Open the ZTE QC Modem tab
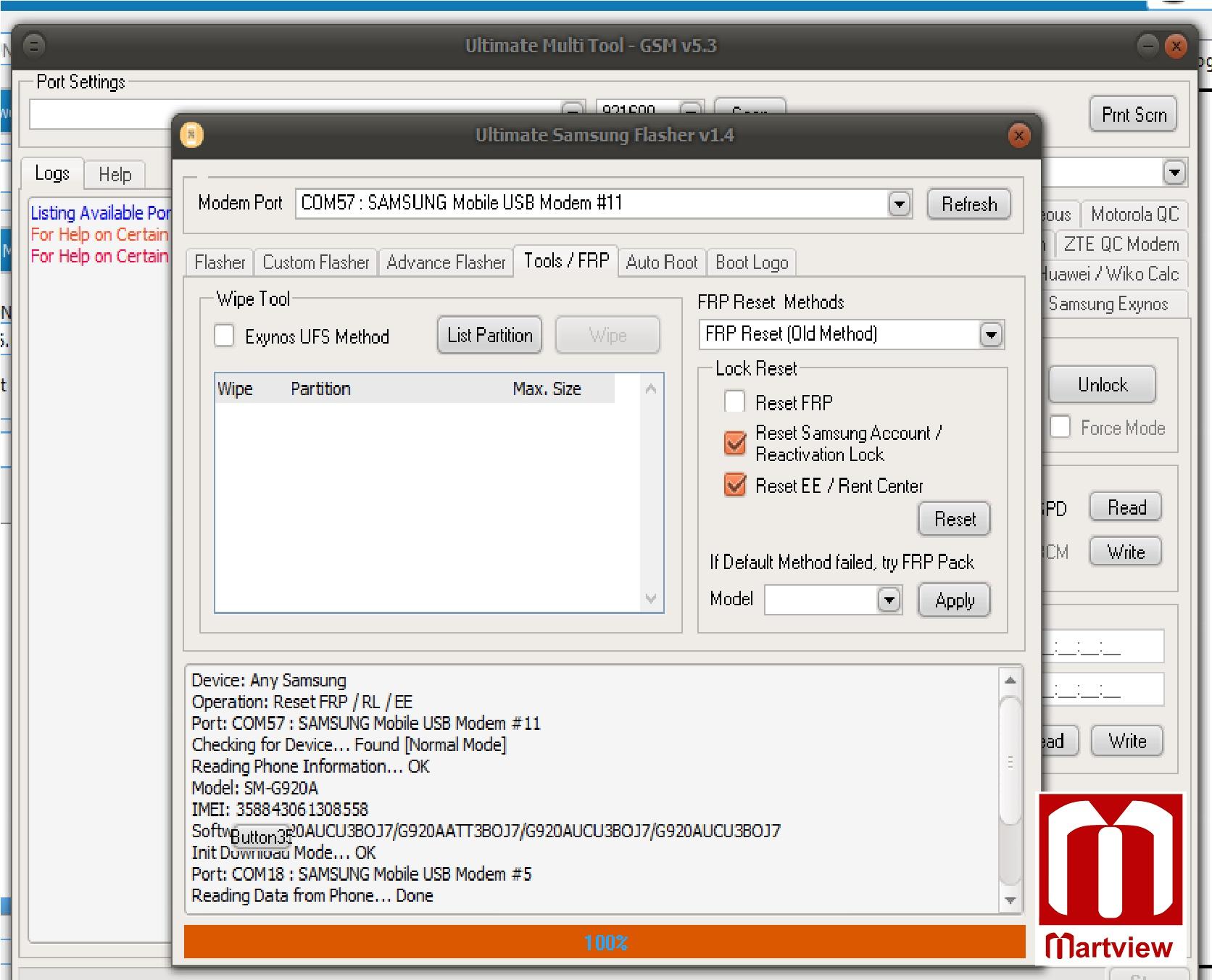This screenshot has height=980, width=1212. [x=1121, y=244]
